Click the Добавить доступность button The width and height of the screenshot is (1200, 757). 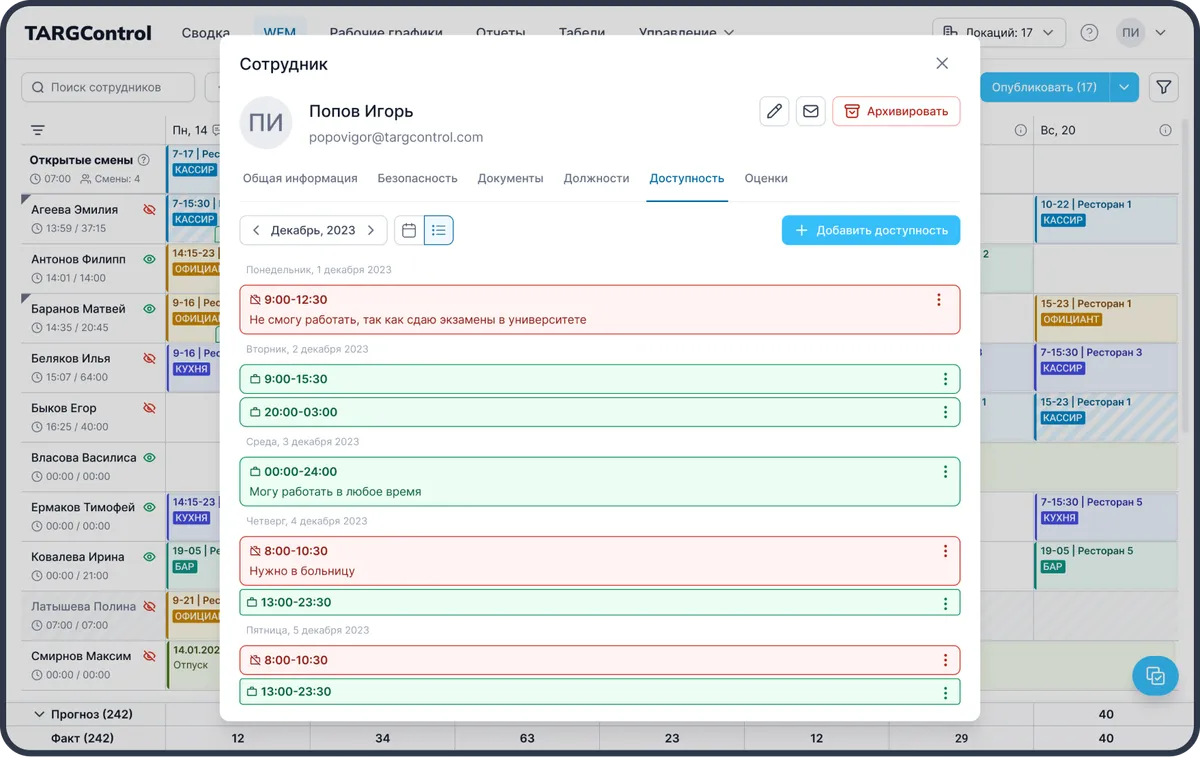[871, 230]
